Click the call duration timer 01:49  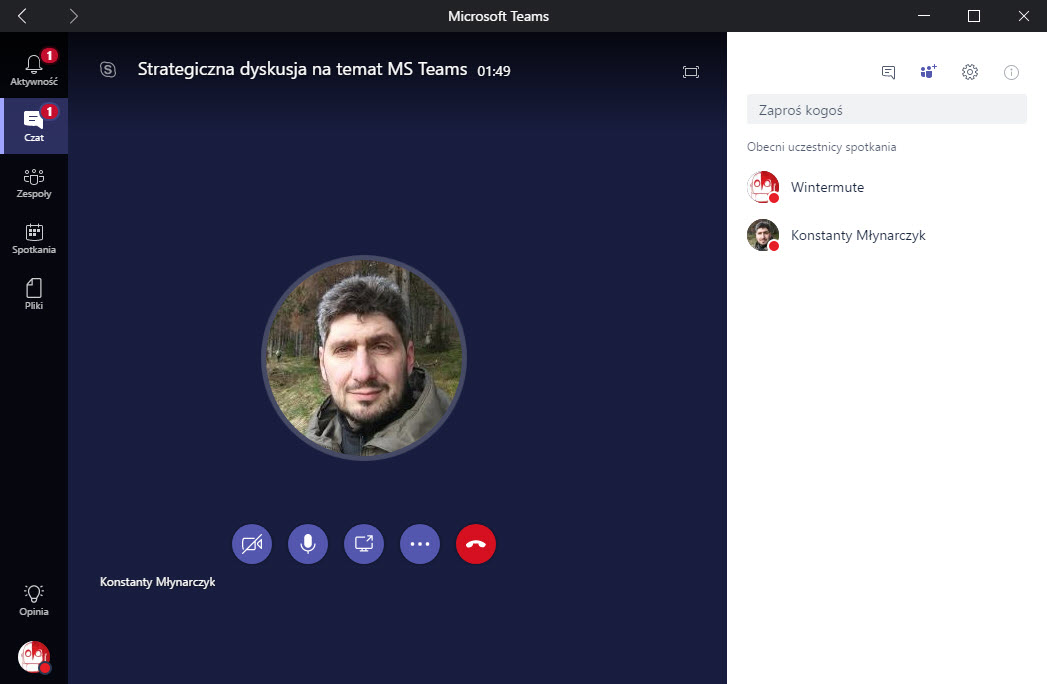[x=493, y=71]
